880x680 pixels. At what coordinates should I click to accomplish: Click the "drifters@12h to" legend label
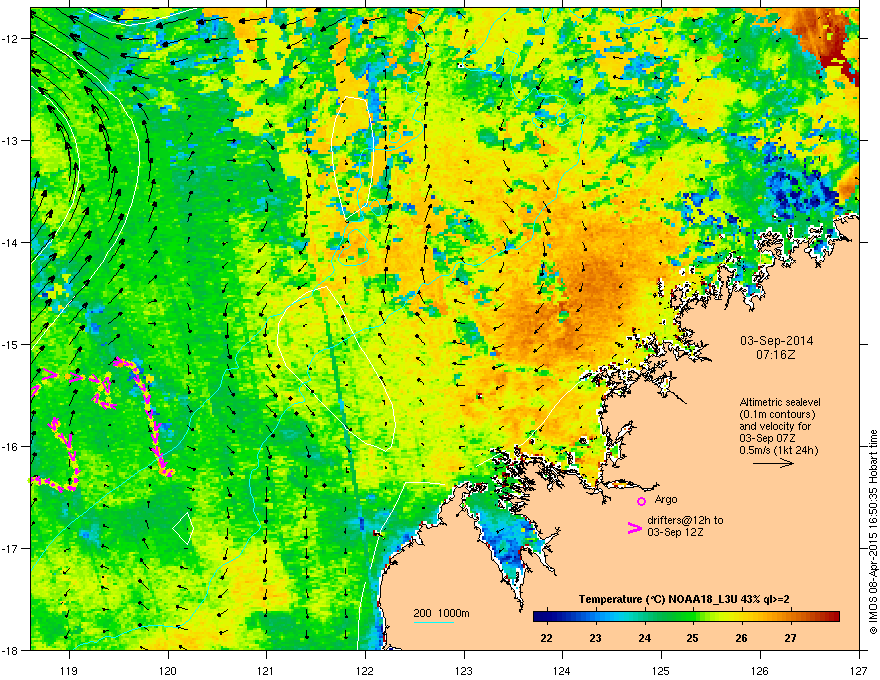[x=685, y=520]
